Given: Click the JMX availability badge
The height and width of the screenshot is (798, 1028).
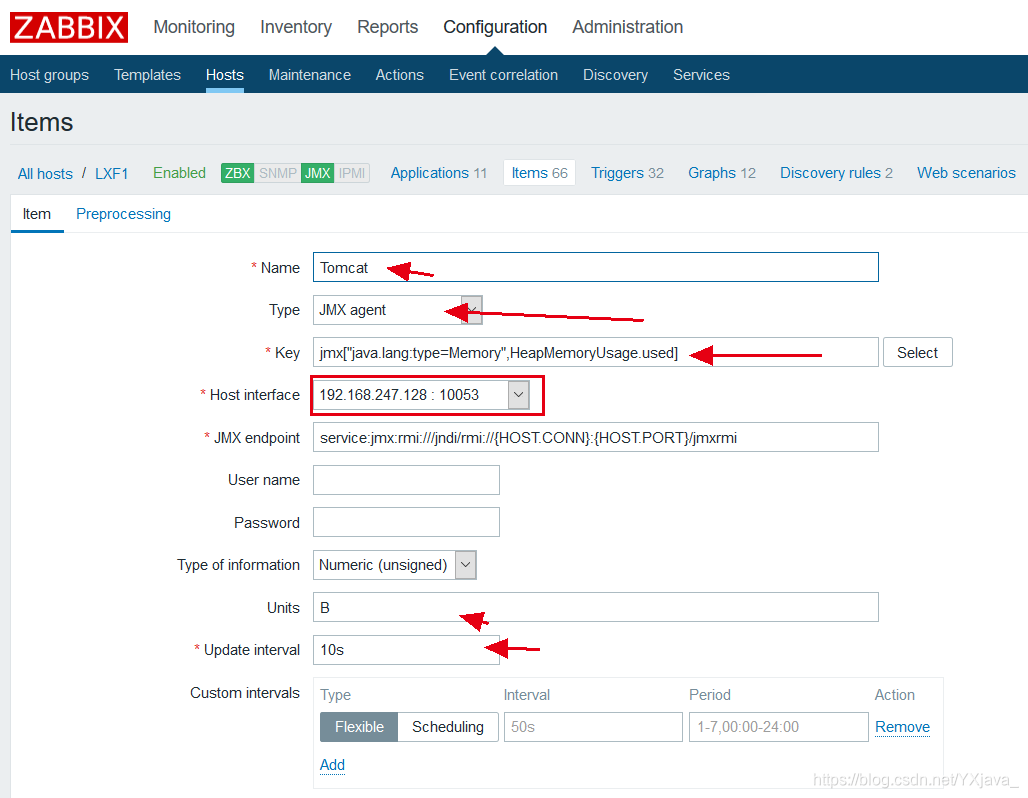Looking at the screenshot, I should coord(317,173).
